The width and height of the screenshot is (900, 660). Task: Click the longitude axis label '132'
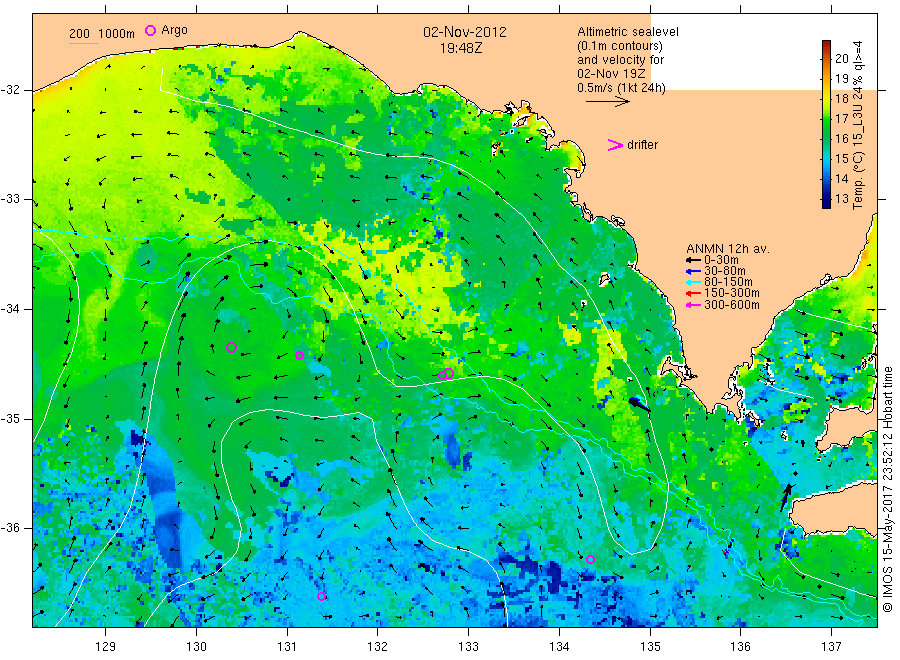pyautogui.click(x=378, y=647)
